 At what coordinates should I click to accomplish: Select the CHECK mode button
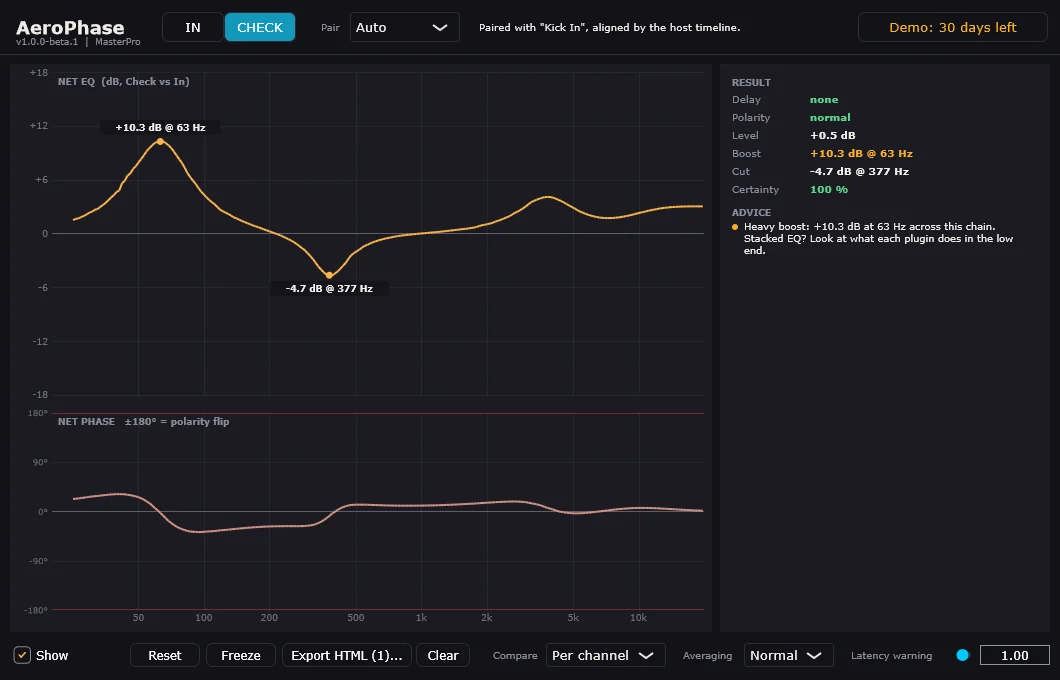260,27
